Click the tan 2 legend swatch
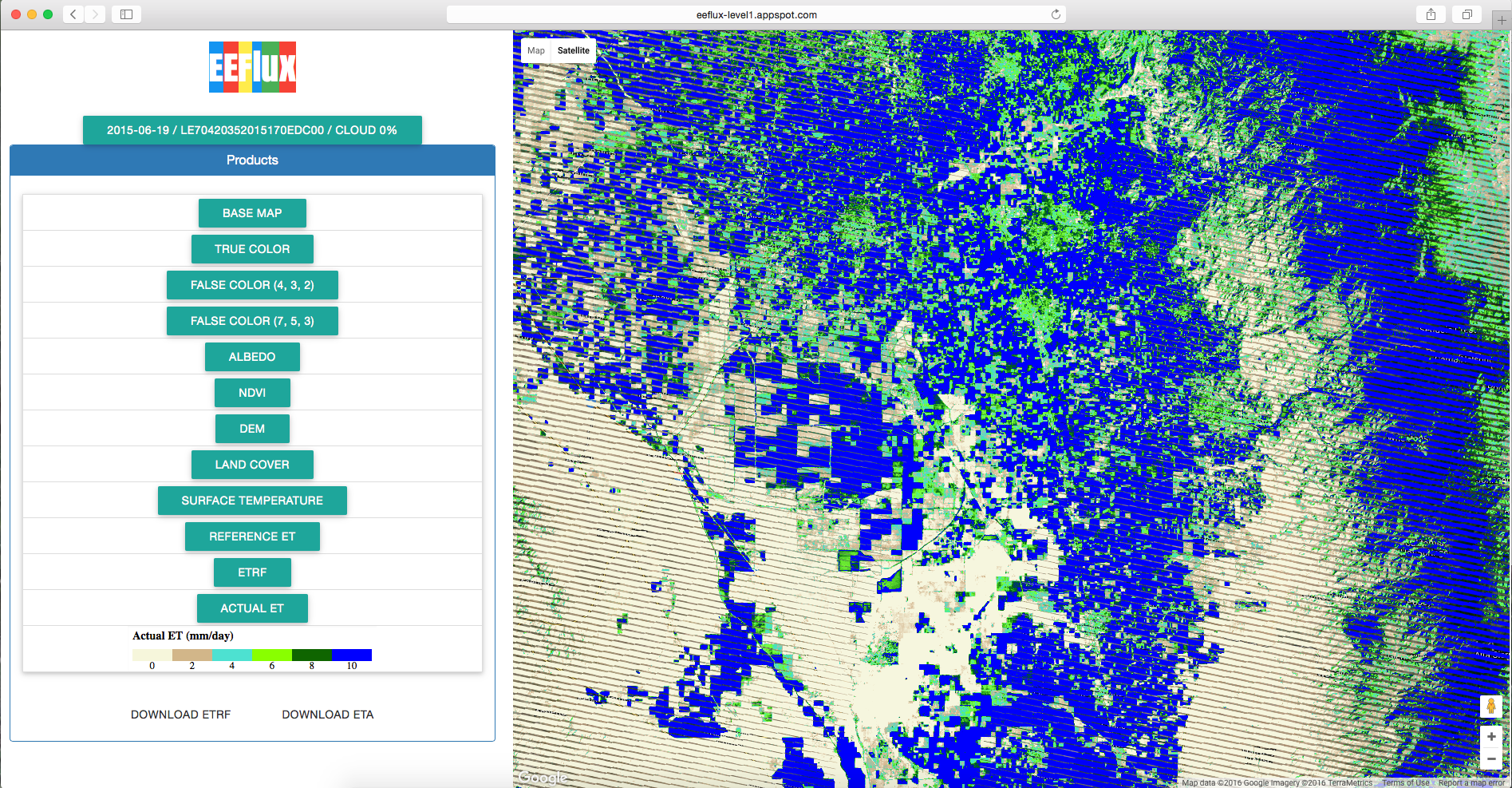 pos(192,655)
